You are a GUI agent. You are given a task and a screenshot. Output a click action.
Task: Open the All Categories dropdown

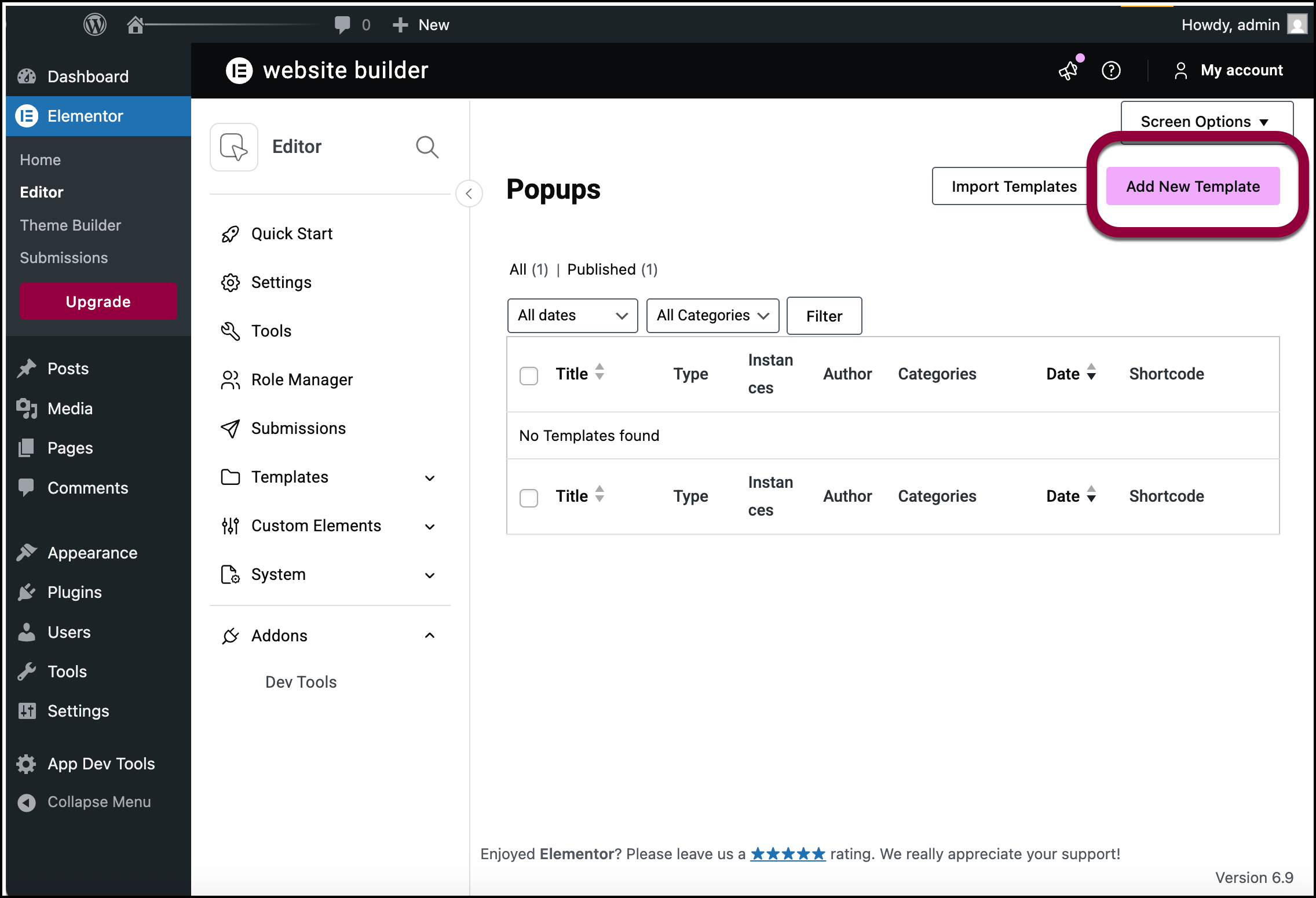712,316
